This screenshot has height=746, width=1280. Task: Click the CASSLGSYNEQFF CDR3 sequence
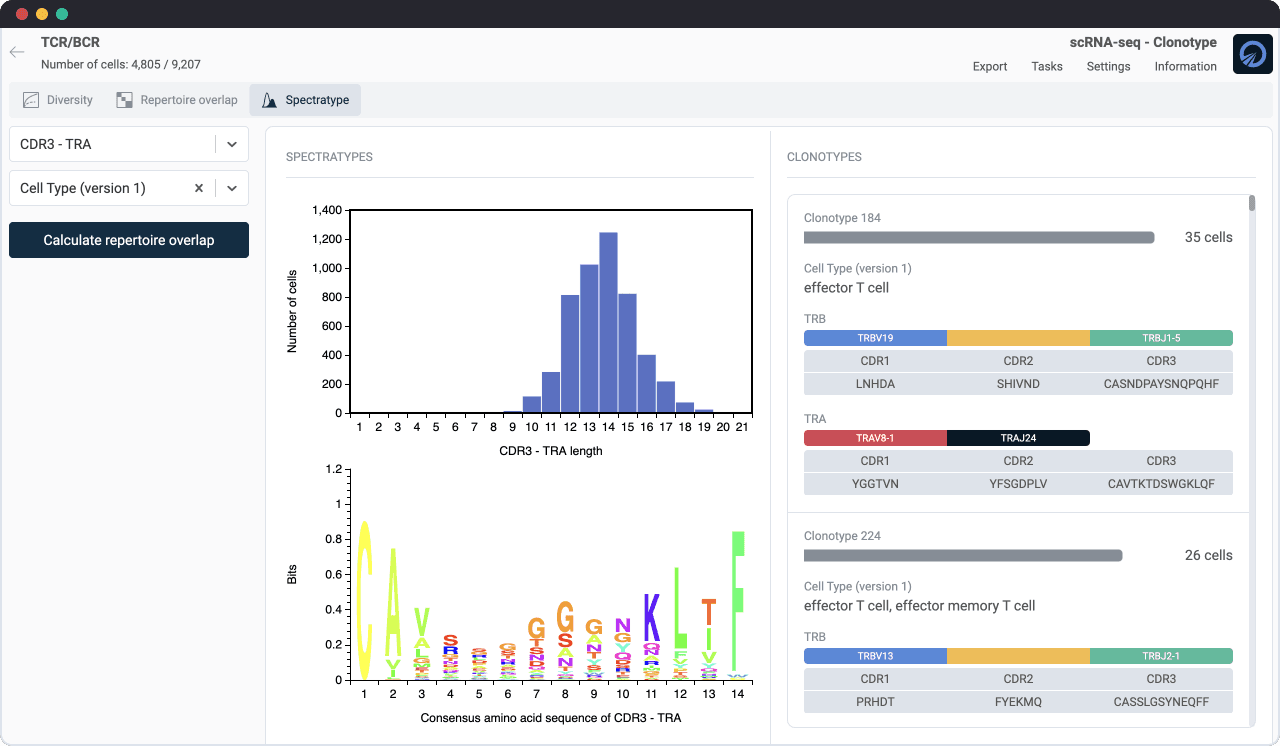[1161, 702]
